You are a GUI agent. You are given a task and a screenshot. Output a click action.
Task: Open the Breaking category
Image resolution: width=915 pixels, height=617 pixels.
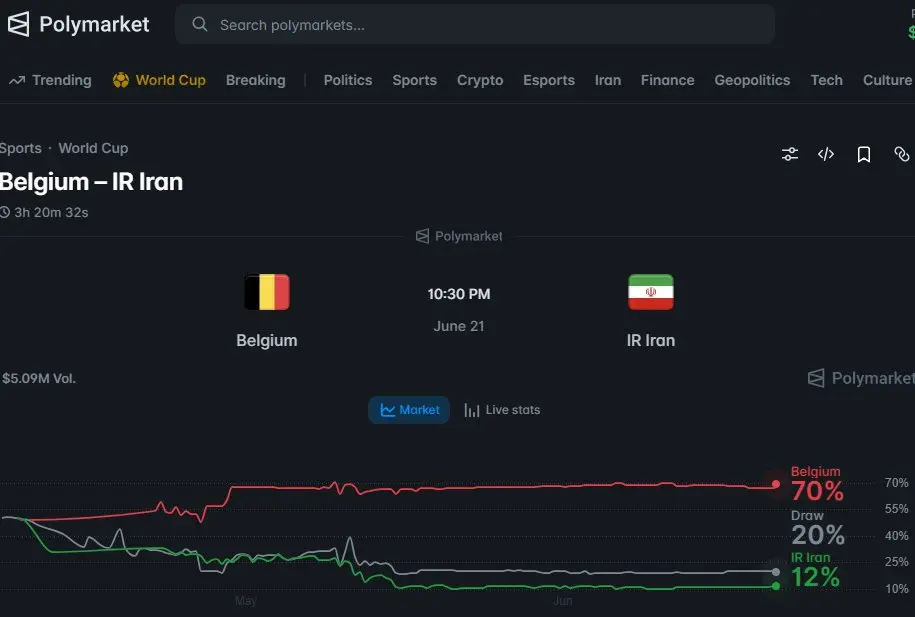[x=256, y=80]
